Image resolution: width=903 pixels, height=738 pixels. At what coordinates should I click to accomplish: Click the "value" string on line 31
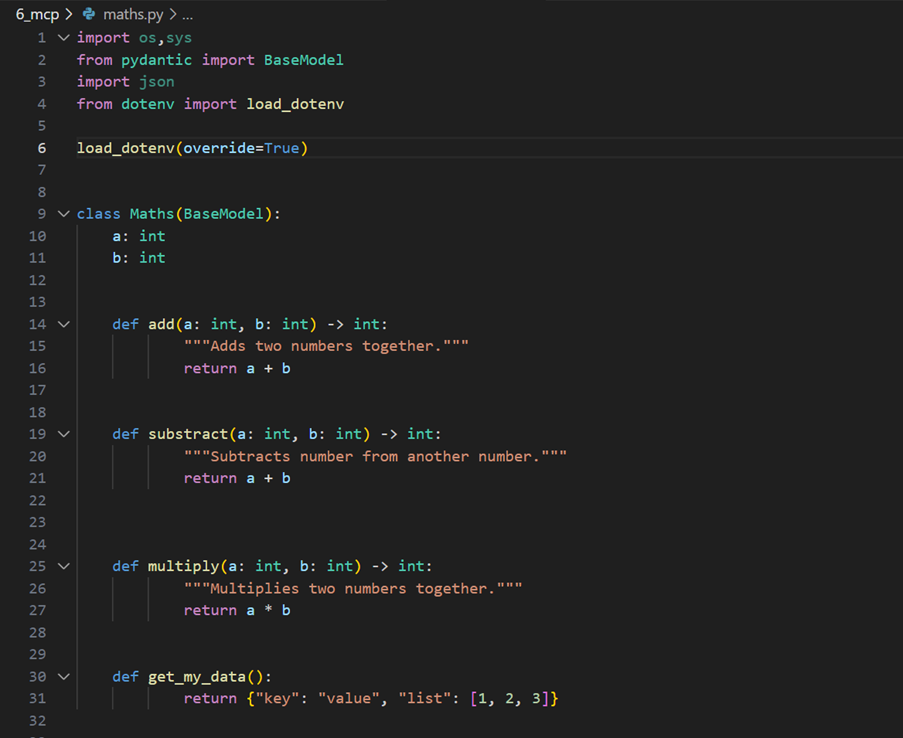pos(348,698)
